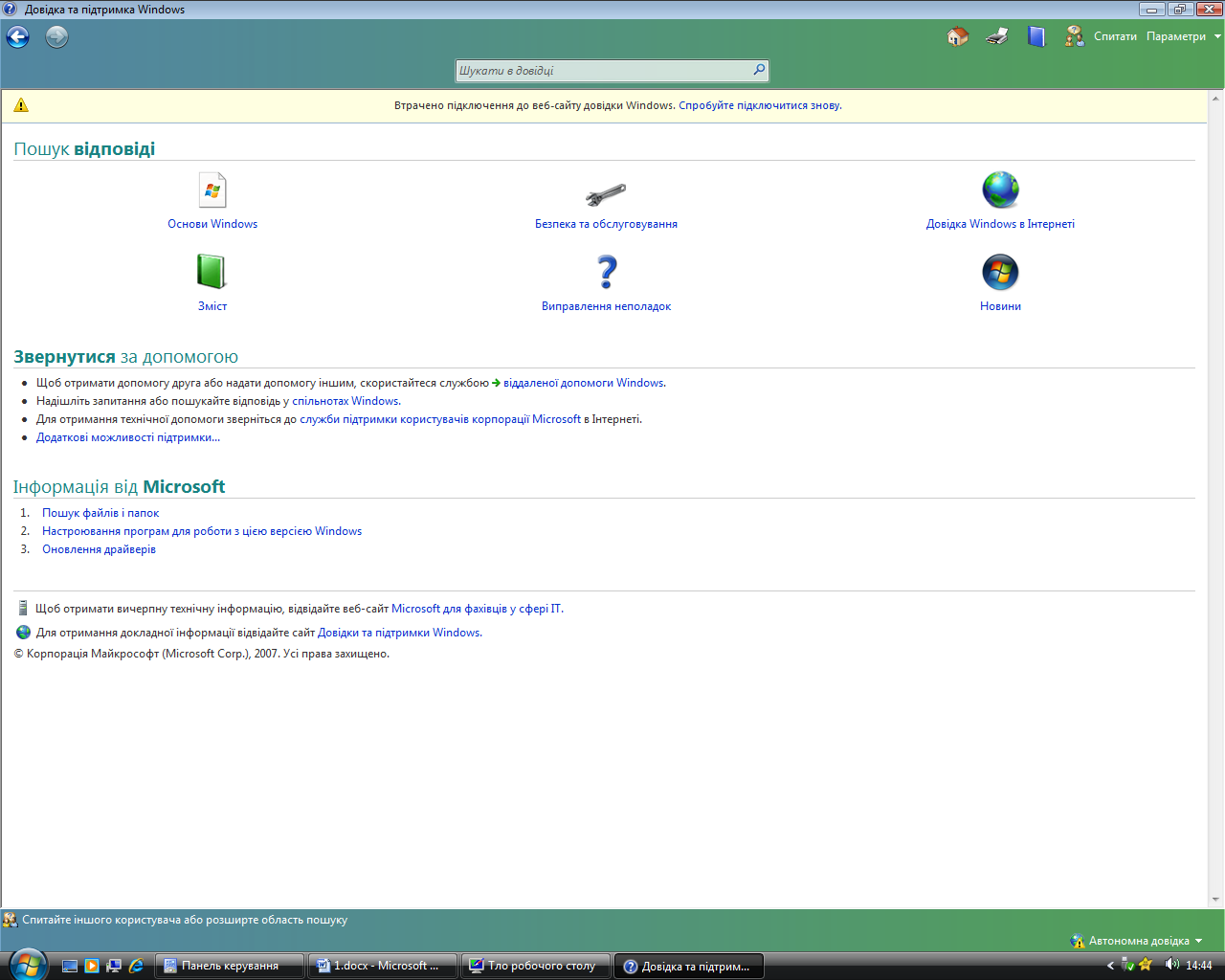Open the green book Зміст icon
This screenshot has width=1225, height=980.
[212, 272]
